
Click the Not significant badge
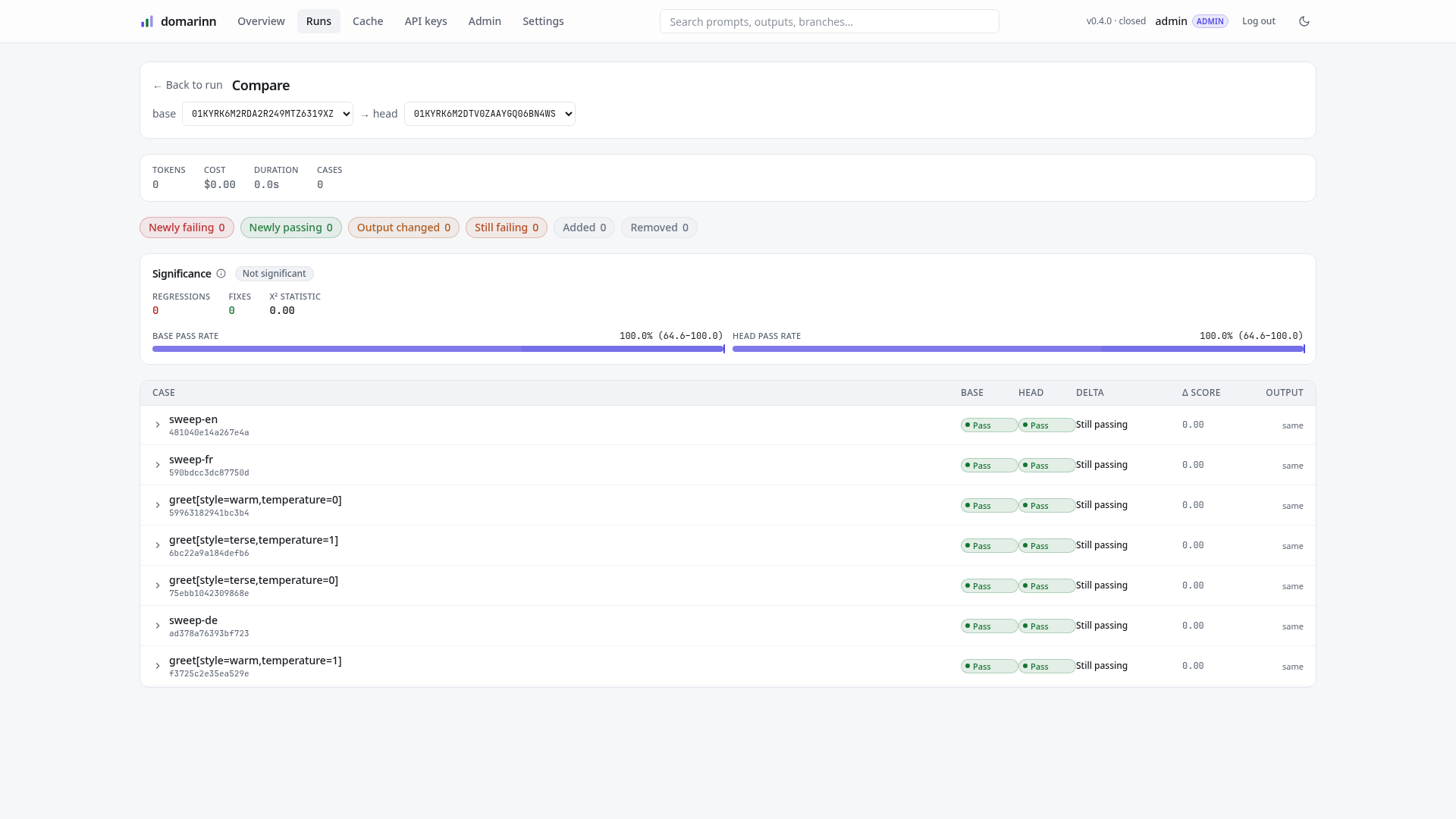pyautogui.click(x=274, y=274)
